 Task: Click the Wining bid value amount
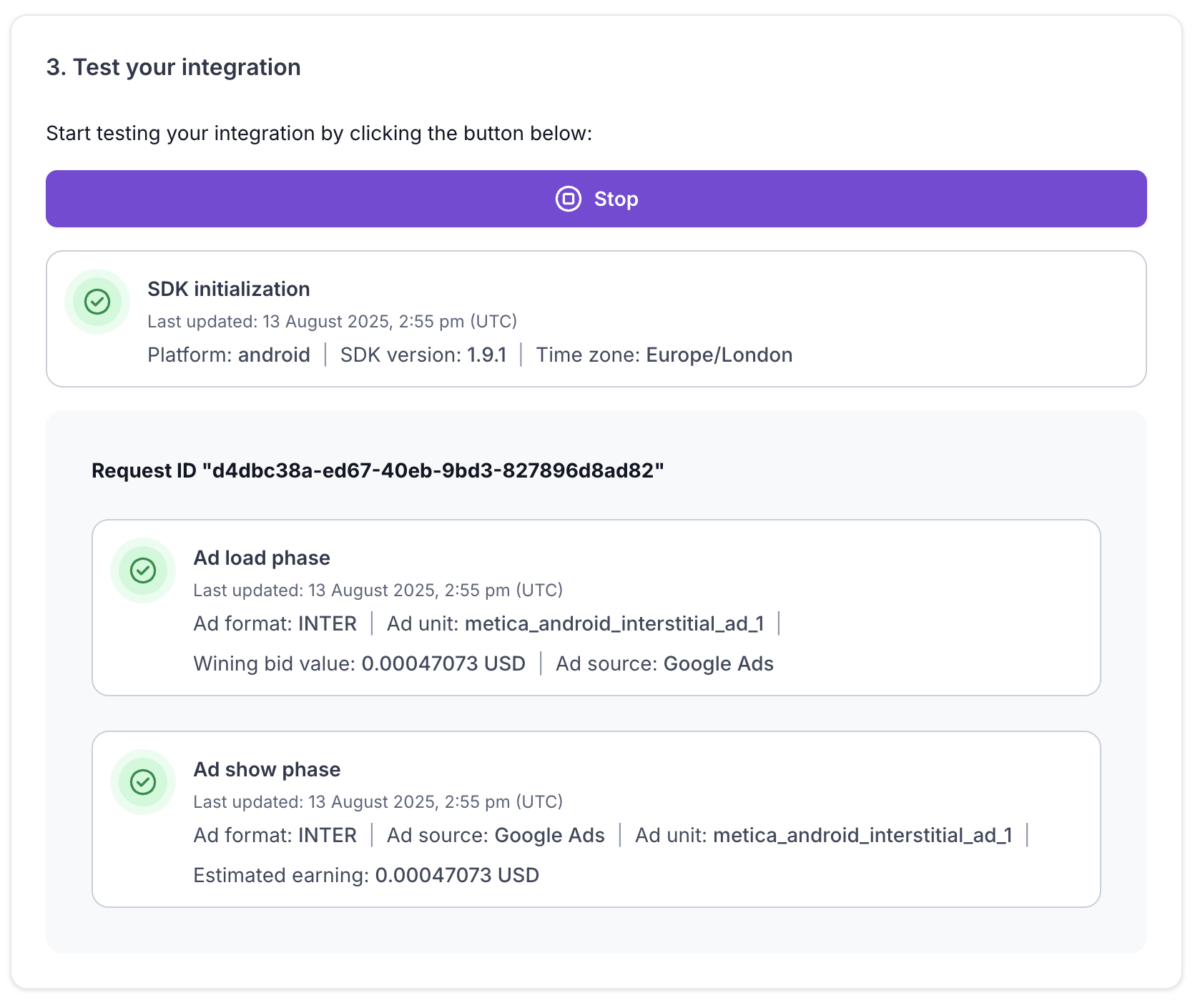[443, 663]
